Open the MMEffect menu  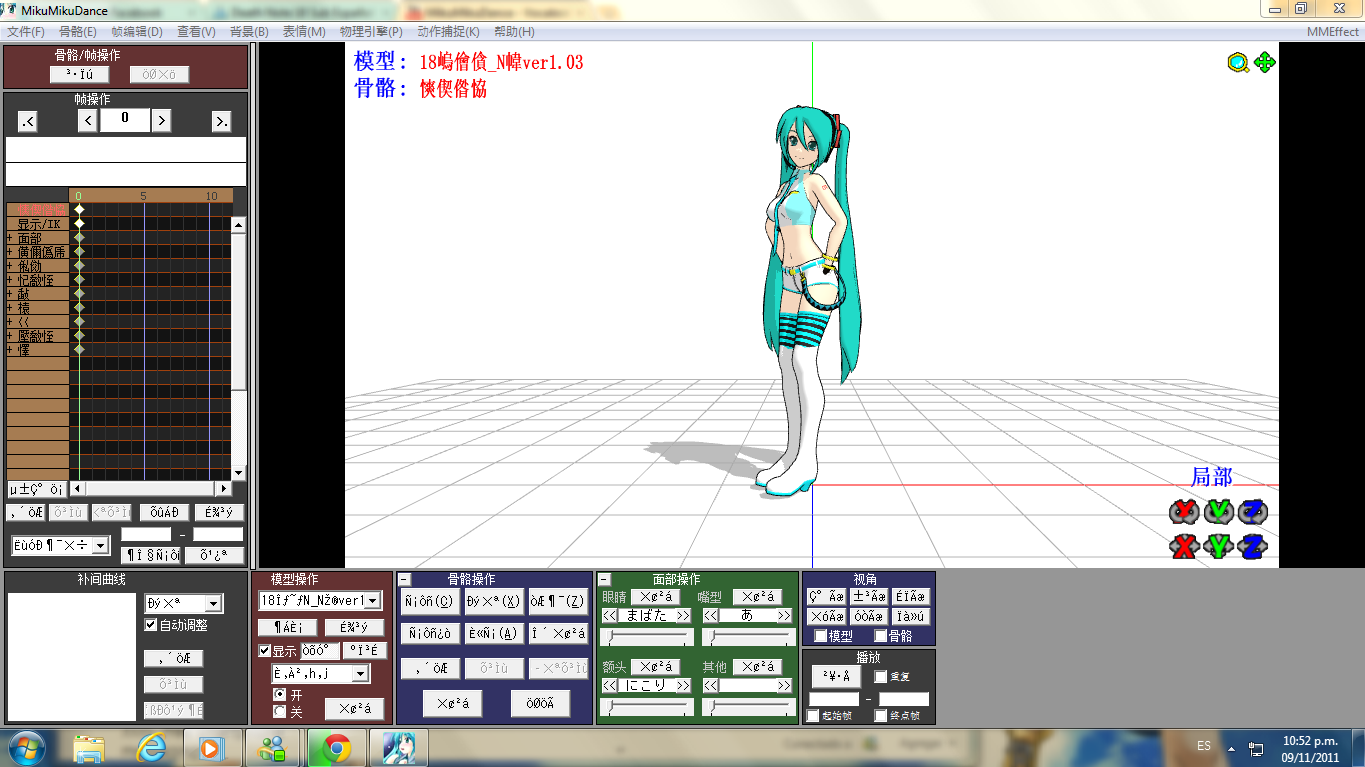click(x=1333, y=32)
